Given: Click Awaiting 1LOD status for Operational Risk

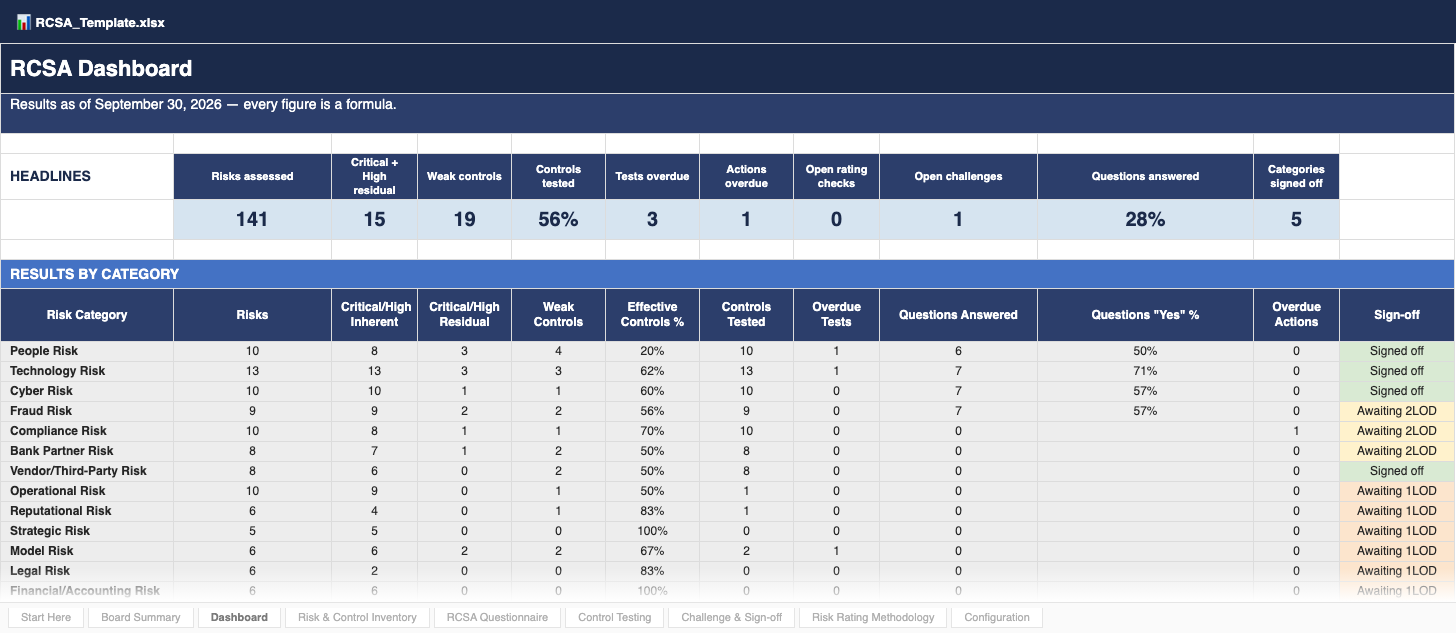Looking at the screenshot, I should 1397,491.
